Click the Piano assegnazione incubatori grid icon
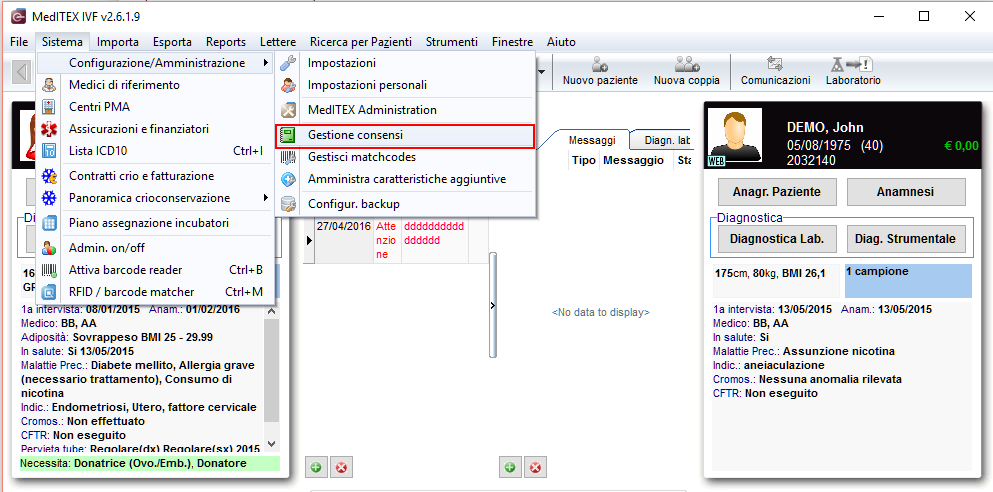 (x=49, y=223)
